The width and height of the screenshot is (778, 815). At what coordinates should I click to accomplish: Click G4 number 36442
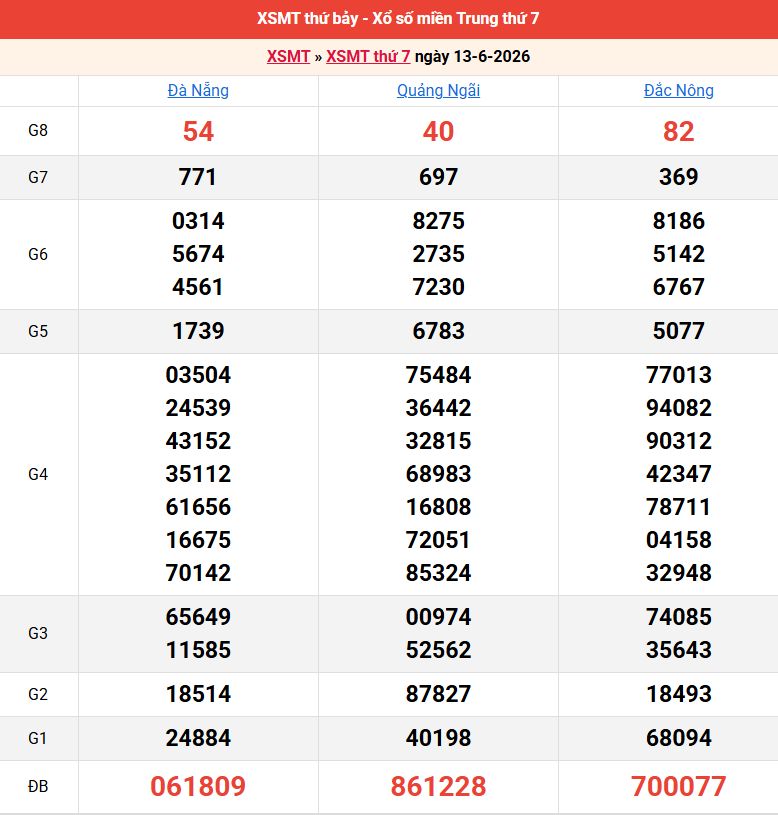[x=438, y=408]
